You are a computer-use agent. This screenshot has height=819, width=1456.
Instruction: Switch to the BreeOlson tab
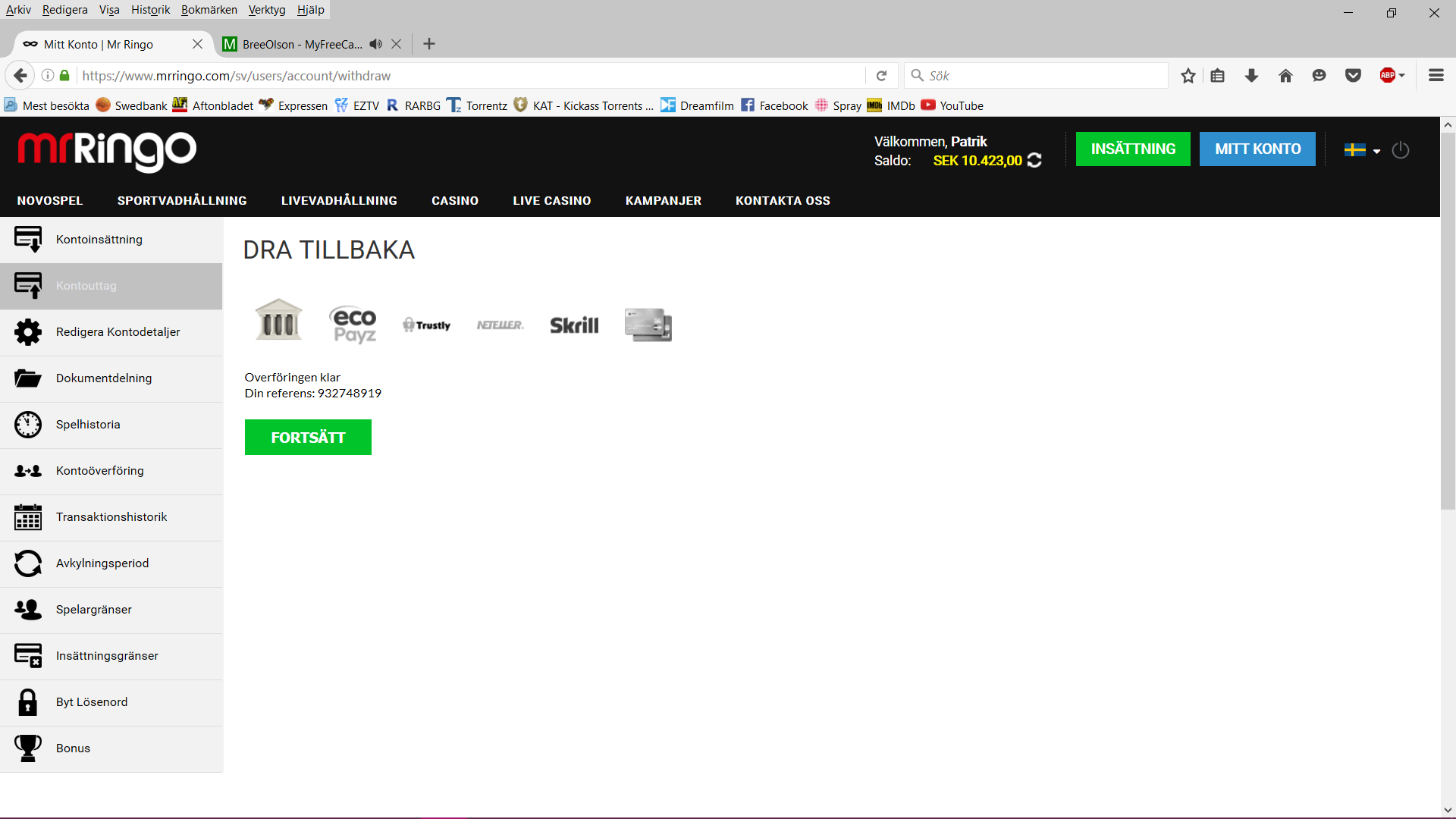[x=302, y=44]
